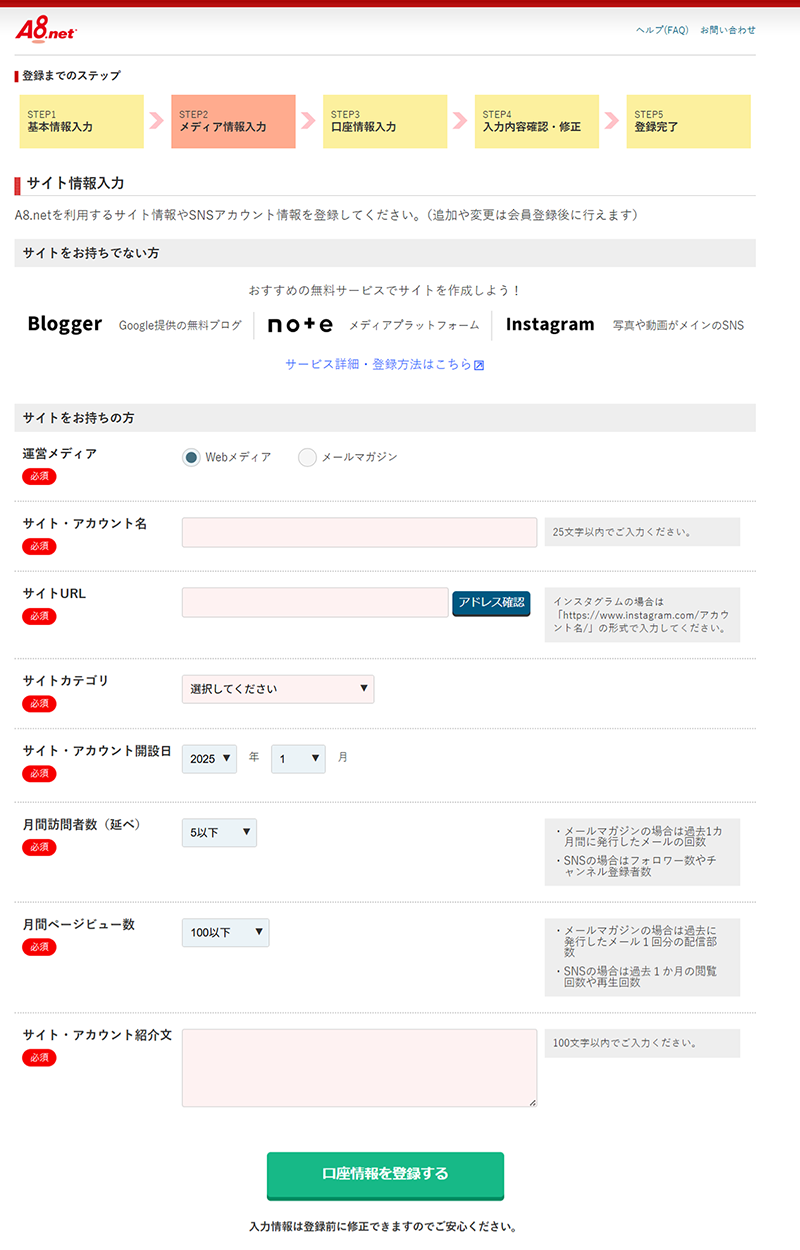
Task: Click the A8.net logo
Action: (x=45, y=31)
